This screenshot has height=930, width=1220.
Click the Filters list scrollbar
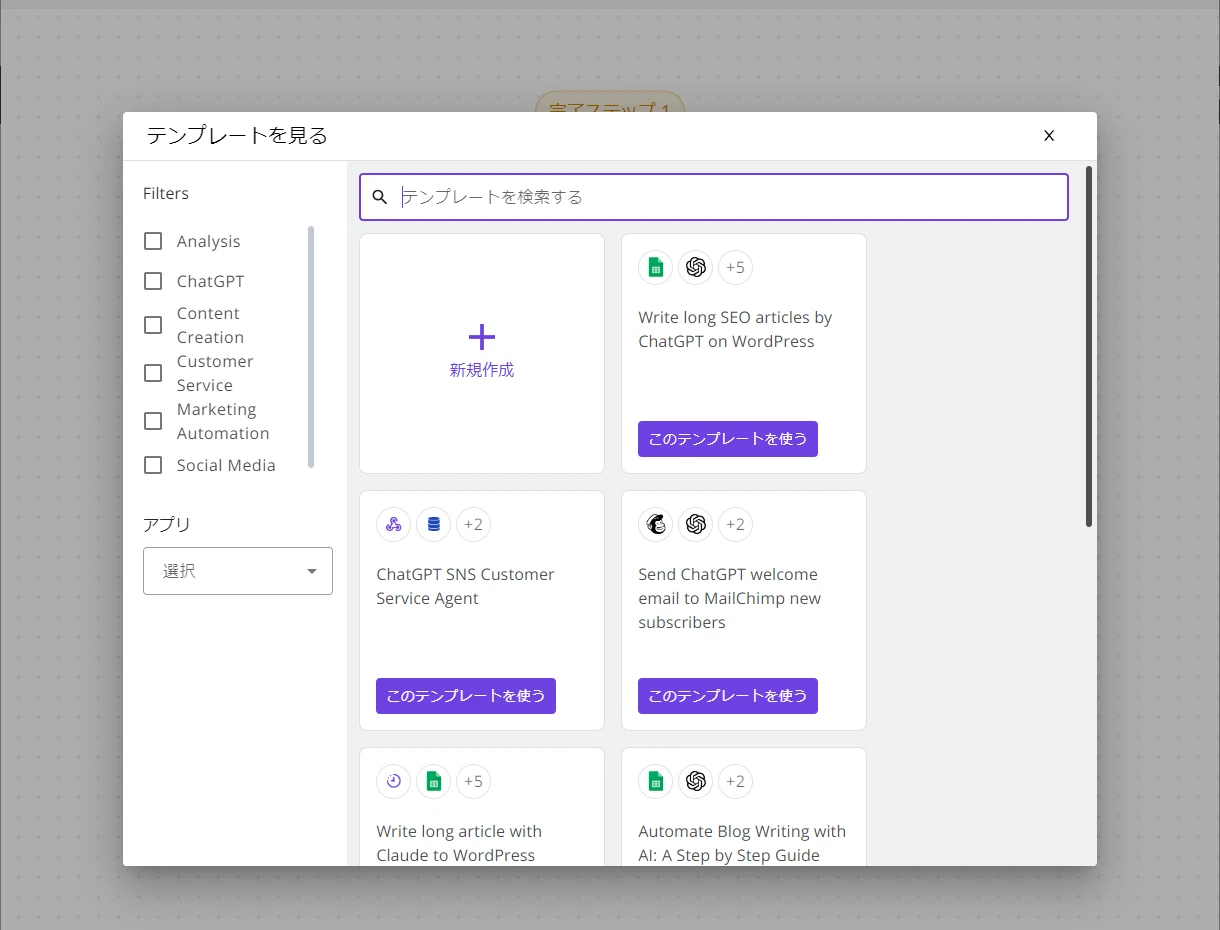pos(311,346)
